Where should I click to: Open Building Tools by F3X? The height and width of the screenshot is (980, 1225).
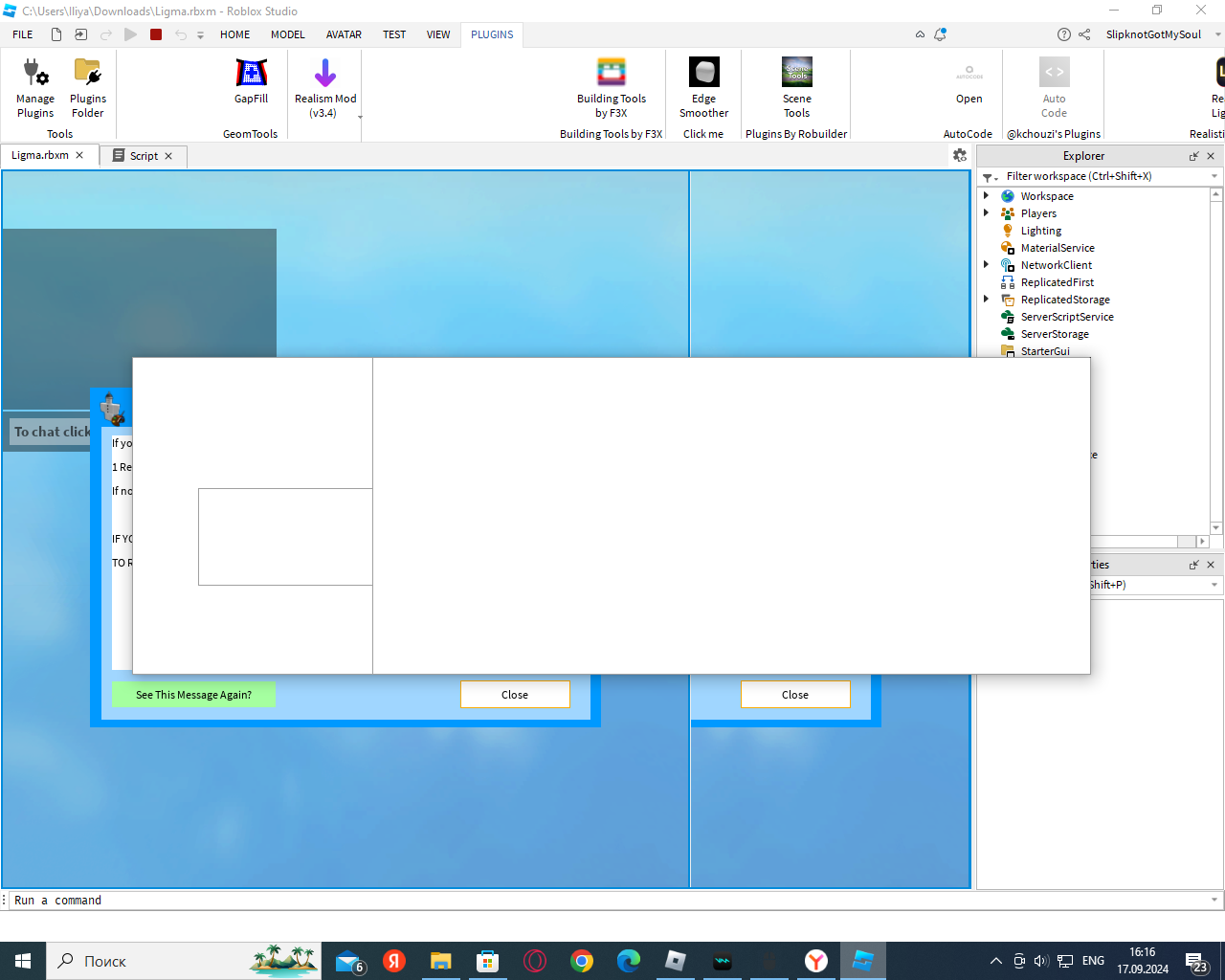coord(612,88)
